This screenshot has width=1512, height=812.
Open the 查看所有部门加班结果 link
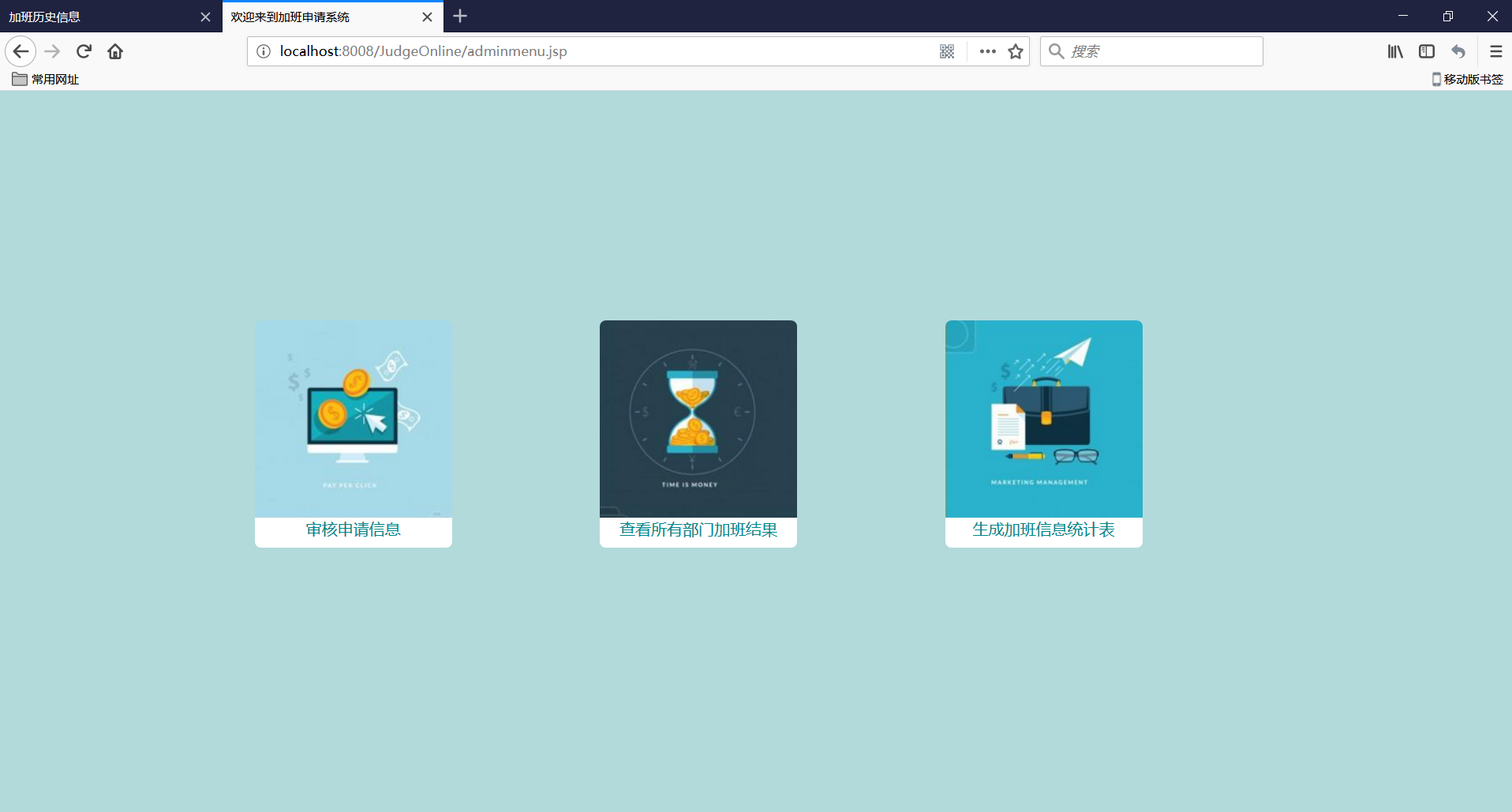click(x=698, y=529)
